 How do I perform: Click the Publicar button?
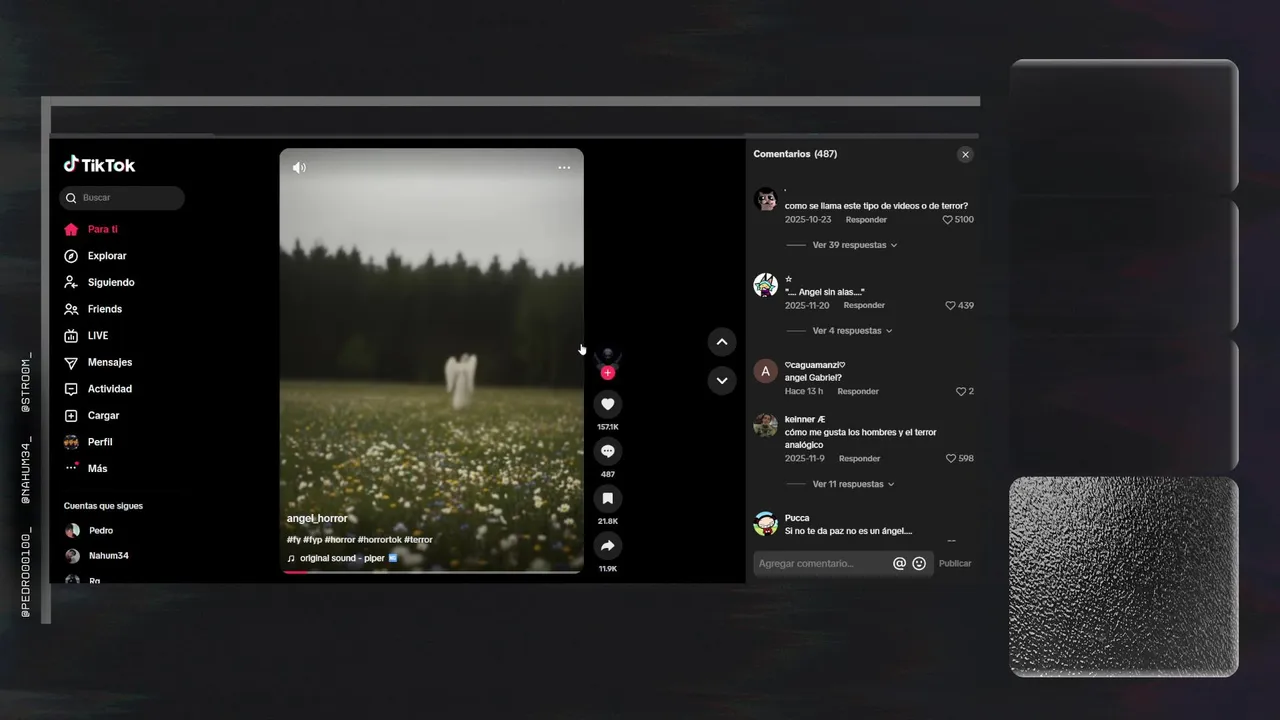point(955,564)
